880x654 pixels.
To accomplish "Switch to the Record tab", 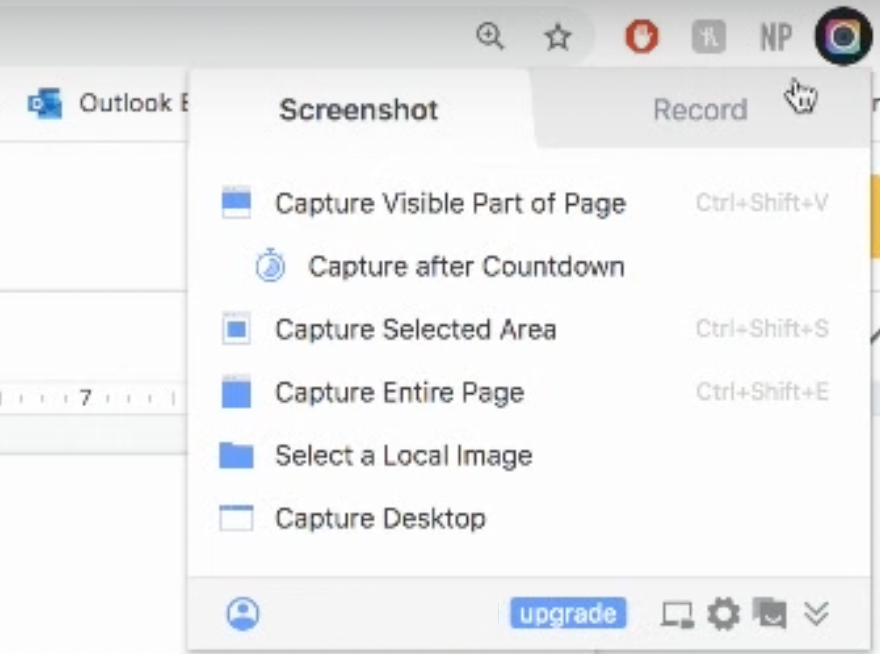I will click(x=700, y=110).
